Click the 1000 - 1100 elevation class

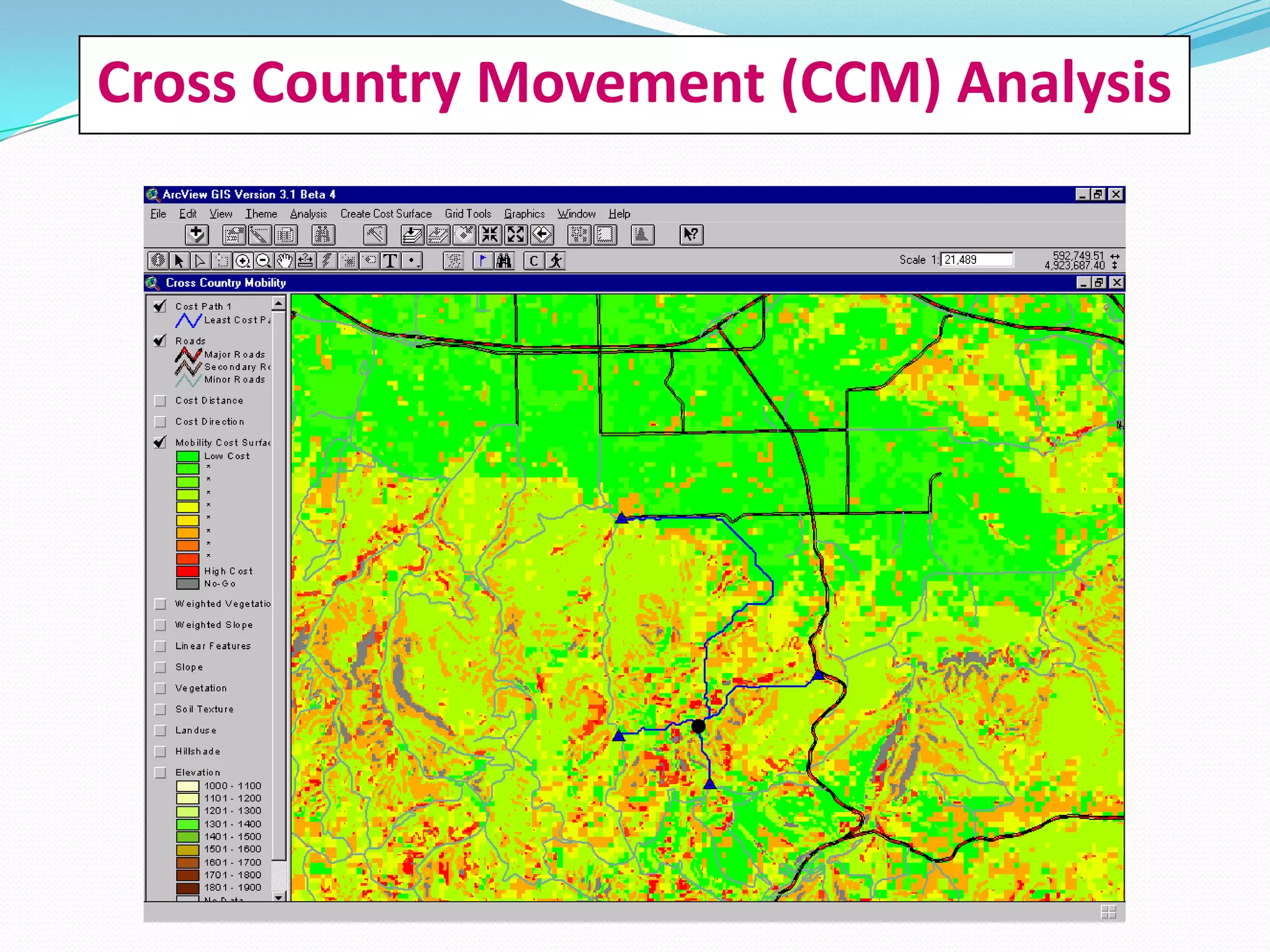[x=233, y=786]
